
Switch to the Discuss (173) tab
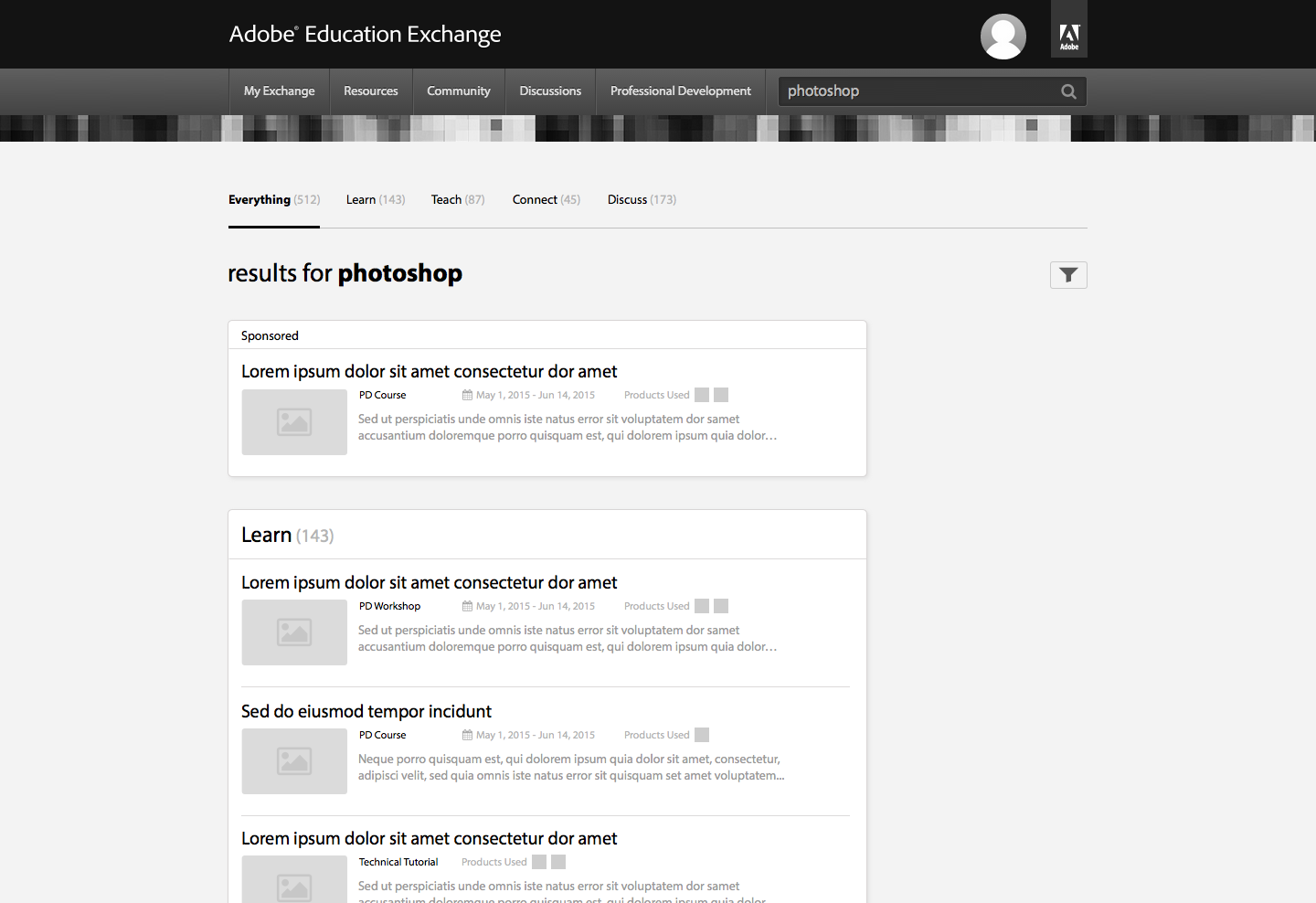642,199
